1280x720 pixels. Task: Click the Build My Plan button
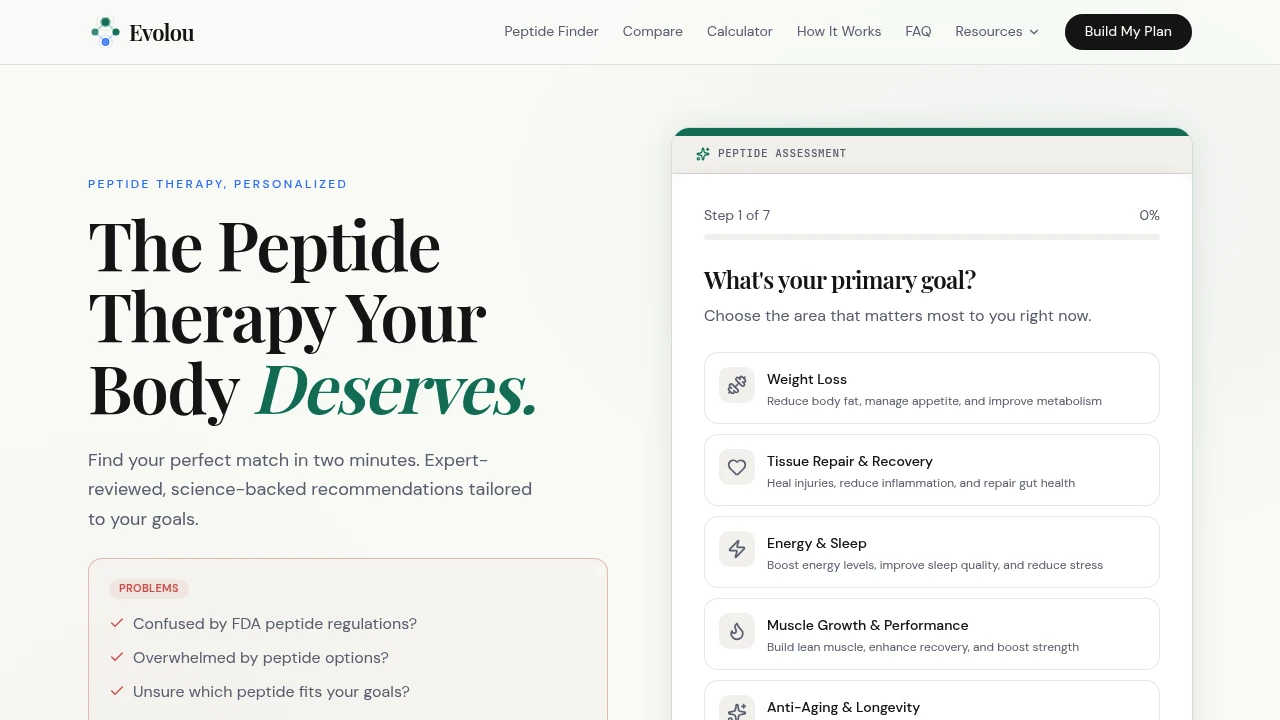(1128, 31)
